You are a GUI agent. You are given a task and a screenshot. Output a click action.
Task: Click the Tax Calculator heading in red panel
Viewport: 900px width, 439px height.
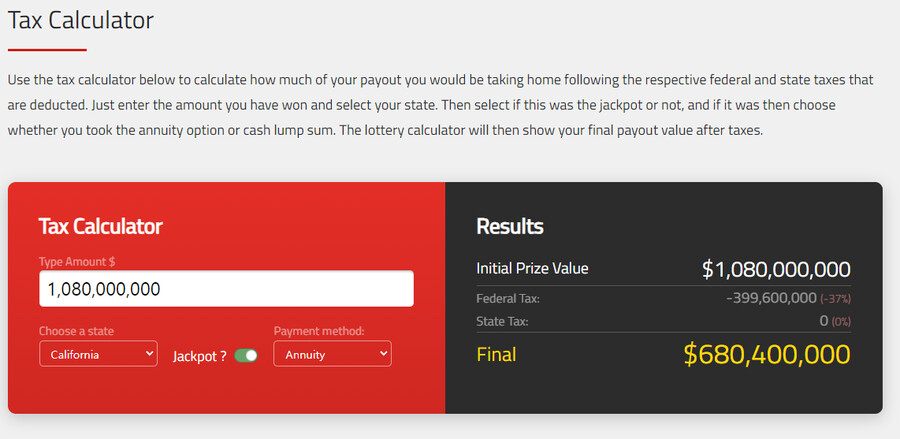click(100, 226)
